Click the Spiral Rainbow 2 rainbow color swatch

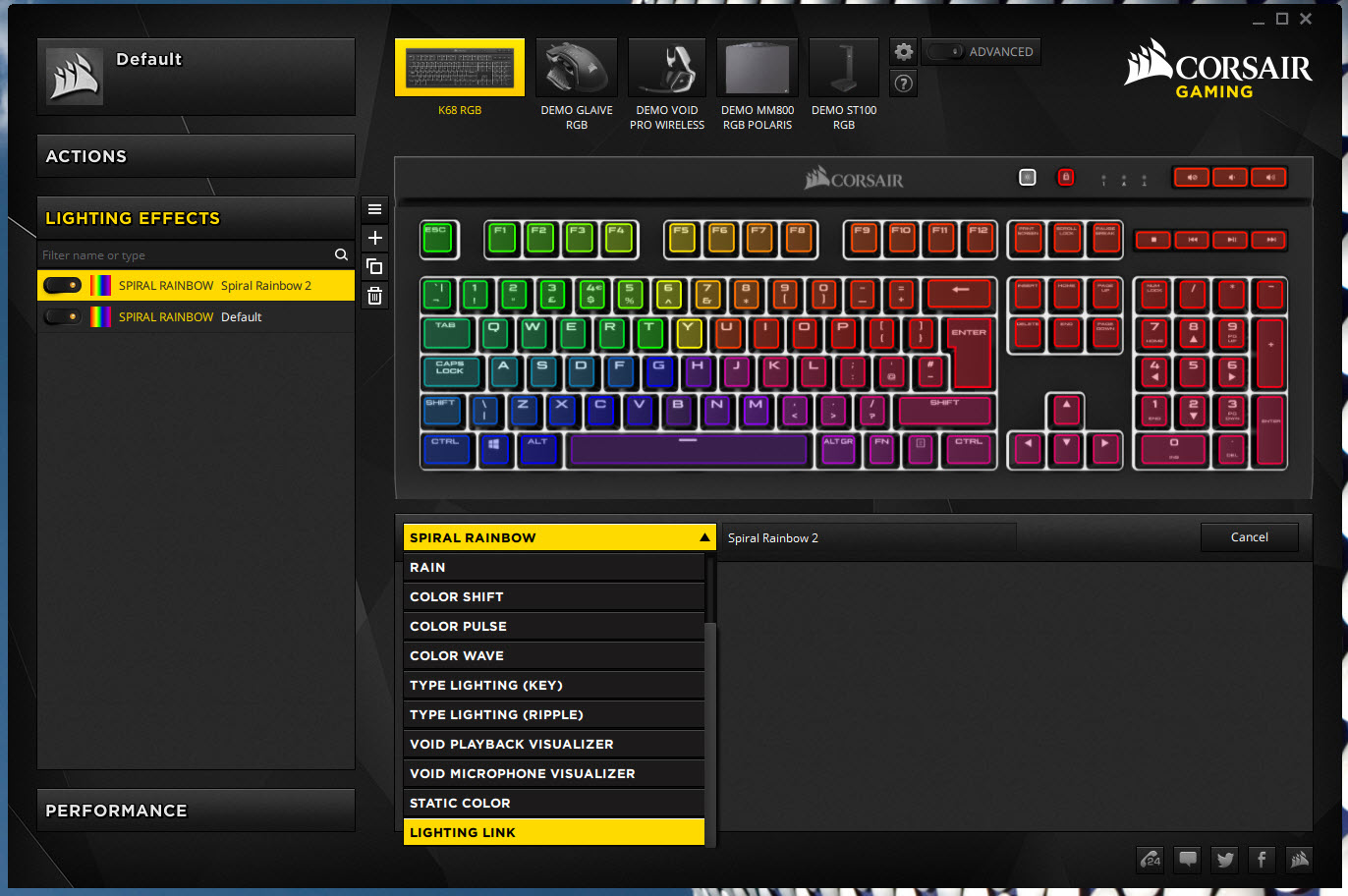[x=100, y=285]
